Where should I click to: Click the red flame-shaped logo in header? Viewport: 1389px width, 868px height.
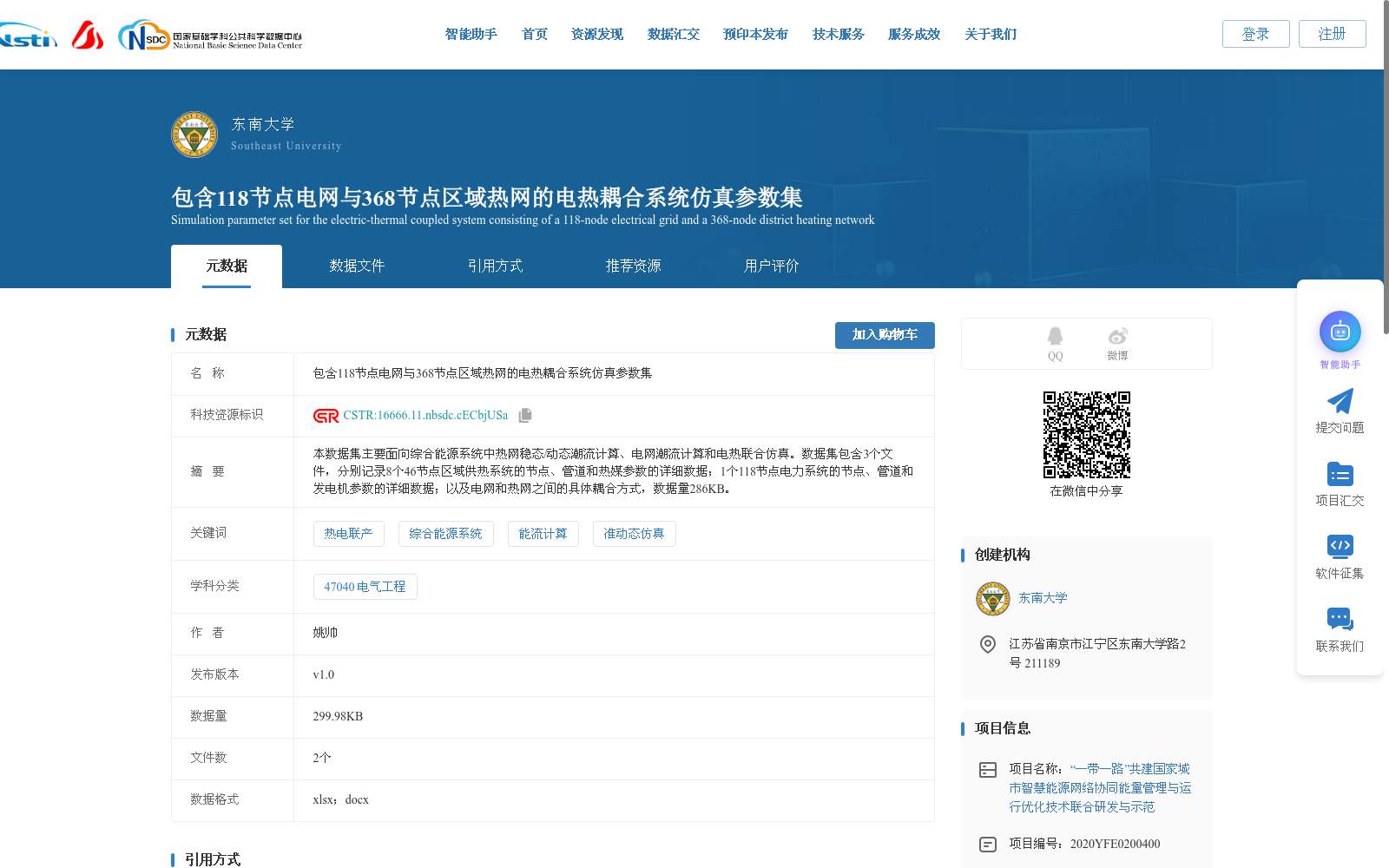point(88,35)
